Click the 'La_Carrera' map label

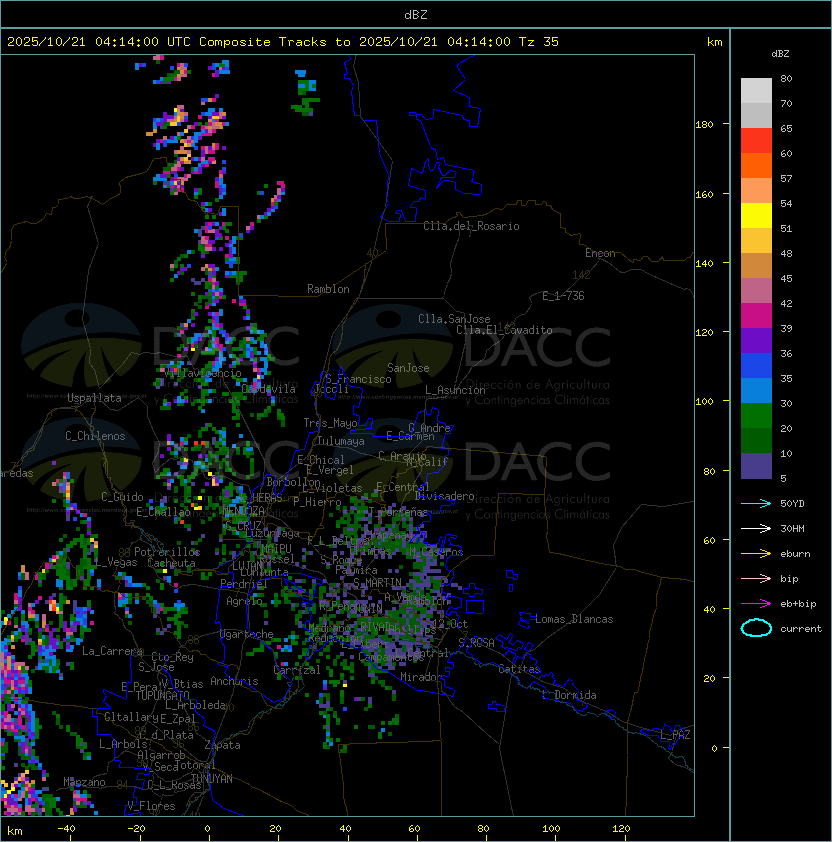pyautogui.click(x=112, y=651)
